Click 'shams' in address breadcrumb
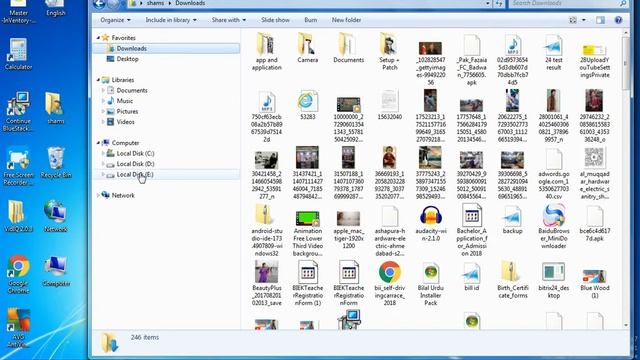Screen dimensions: 640x360 click(x=155, y=3)
